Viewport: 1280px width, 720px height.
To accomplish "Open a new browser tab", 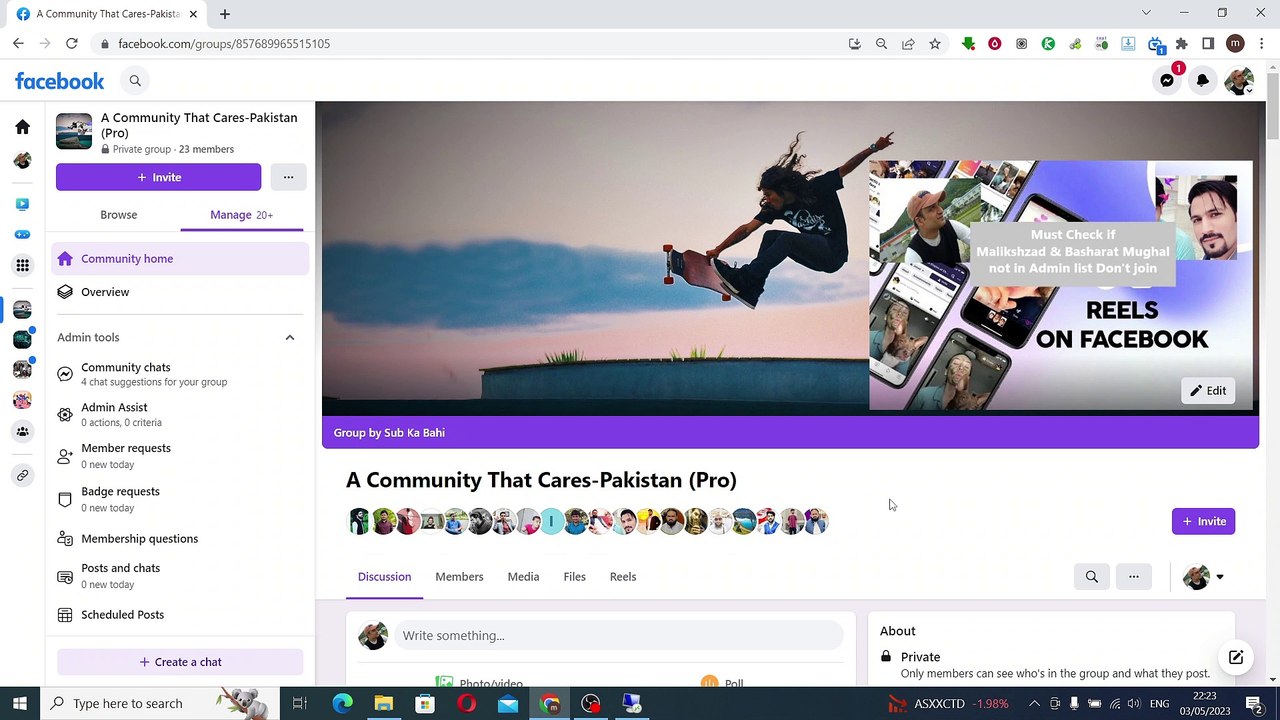I will (x=225, y=14).
